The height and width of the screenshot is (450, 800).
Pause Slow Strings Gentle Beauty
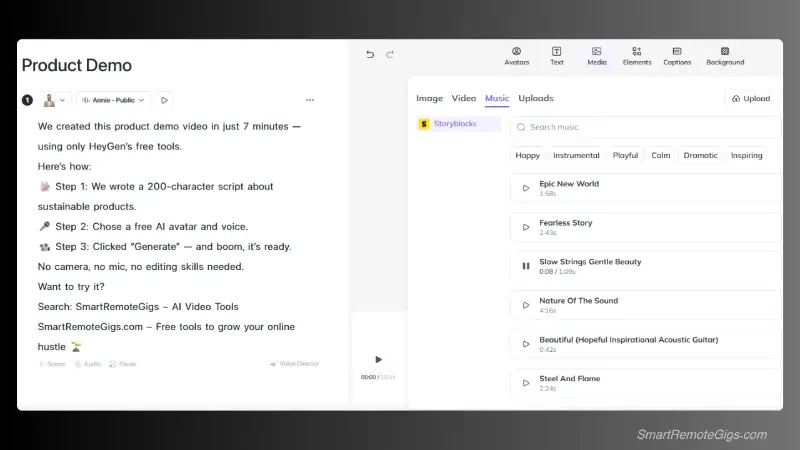[526, 266]
